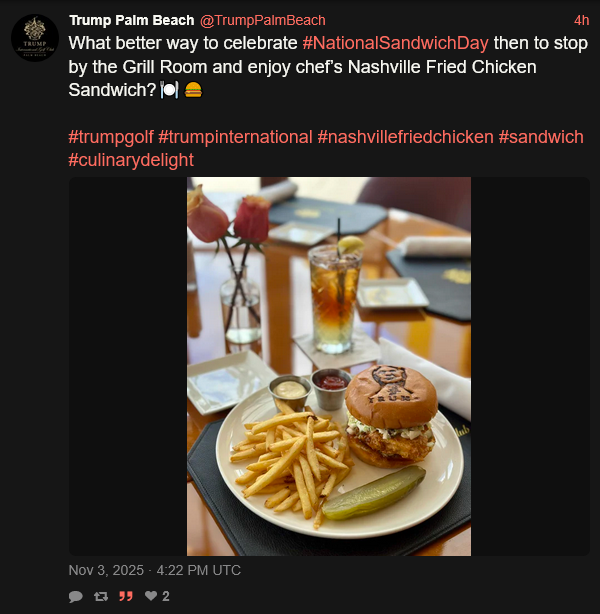The height and width of the screenshot is (614, 600).
Task: Click the red quote marks icon
Action: coord(126,596)
